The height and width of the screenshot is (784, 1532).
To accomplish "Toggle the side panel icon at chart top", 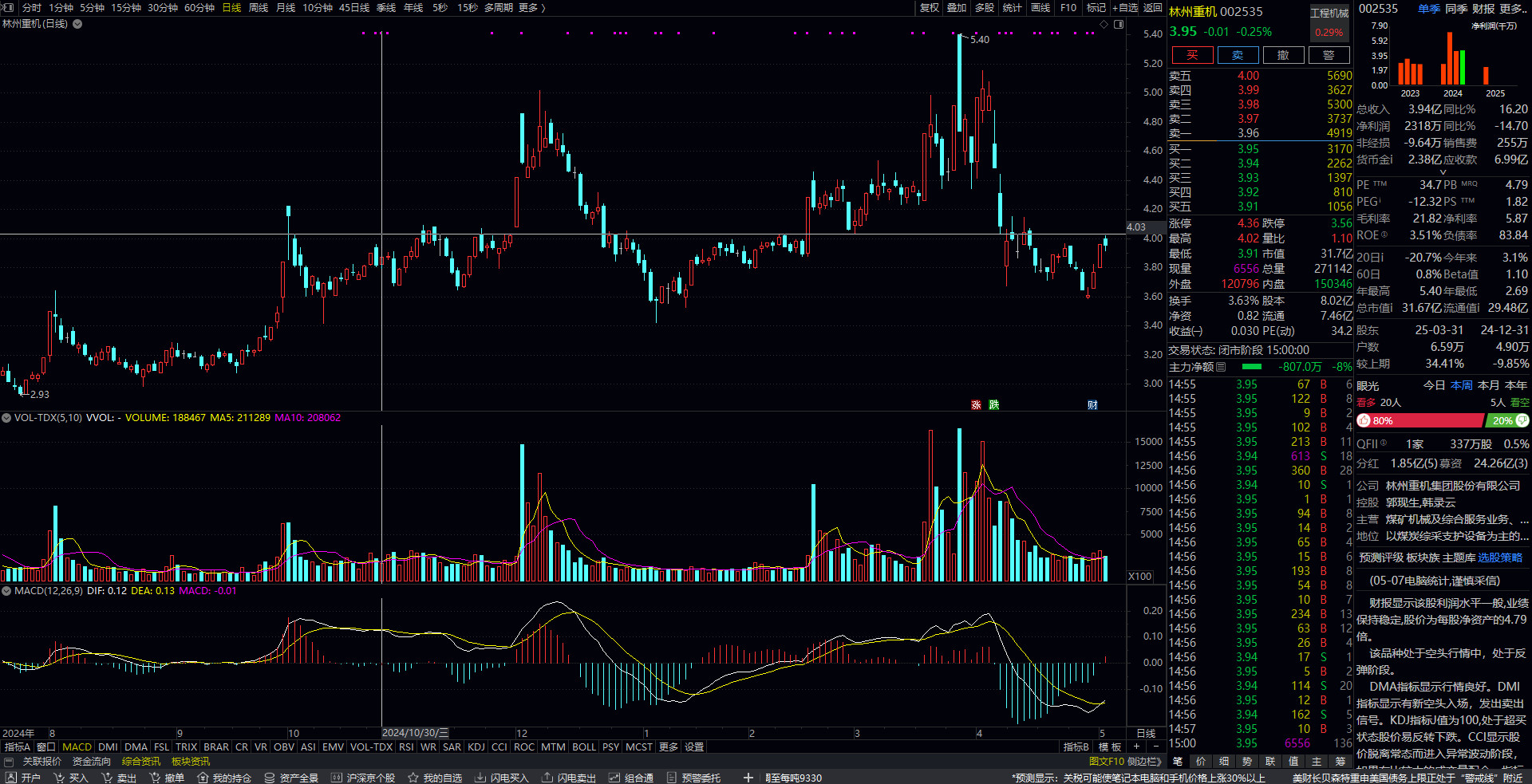I will tap(1119, 24).
